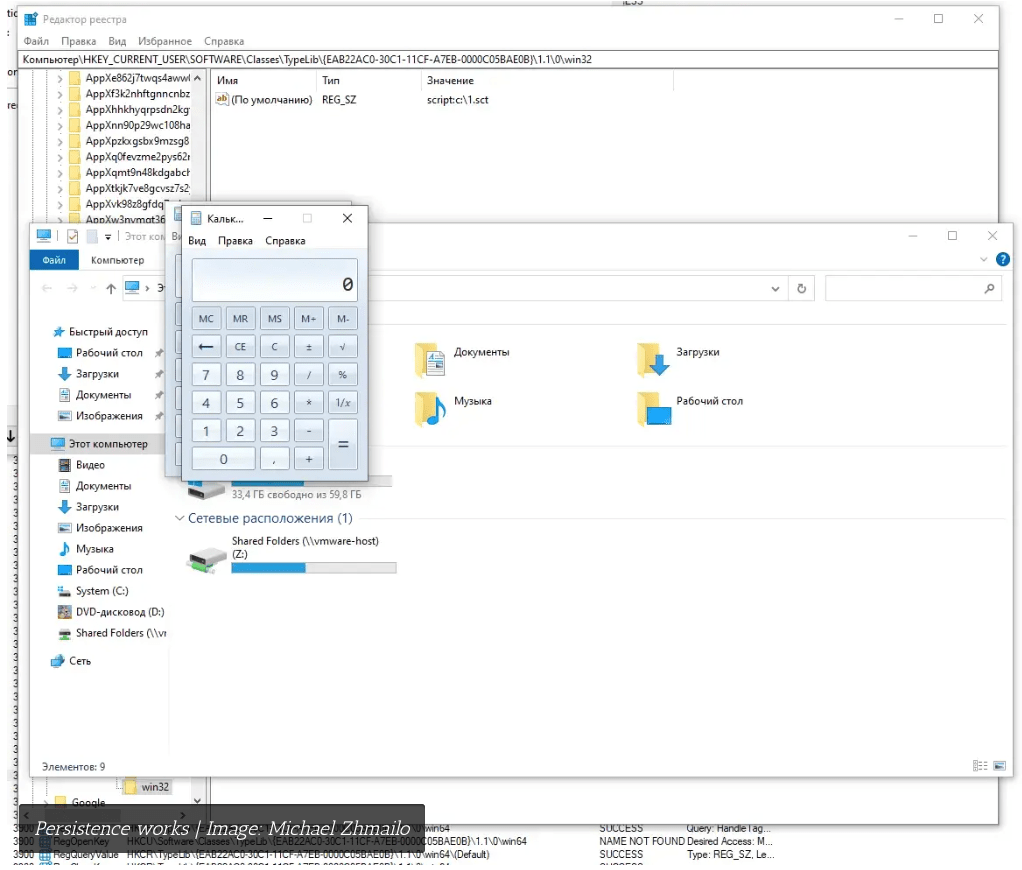Open the Explorer address bar history dropdown
Screen dimensions: 1022x870
tap(775, 288)
